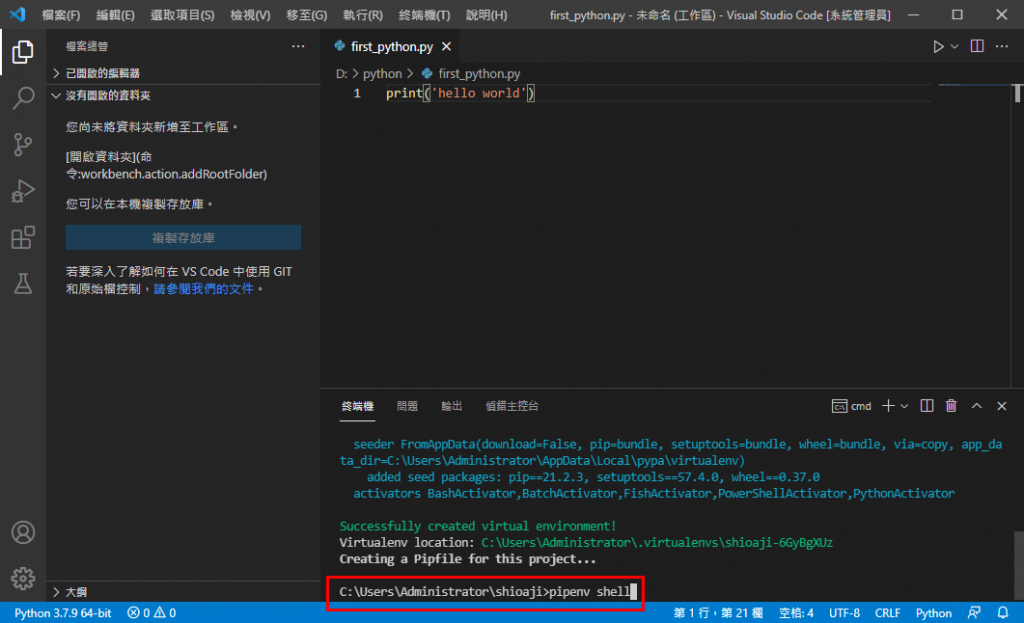Click the editor vertical scrollbar

point(1017,93)
